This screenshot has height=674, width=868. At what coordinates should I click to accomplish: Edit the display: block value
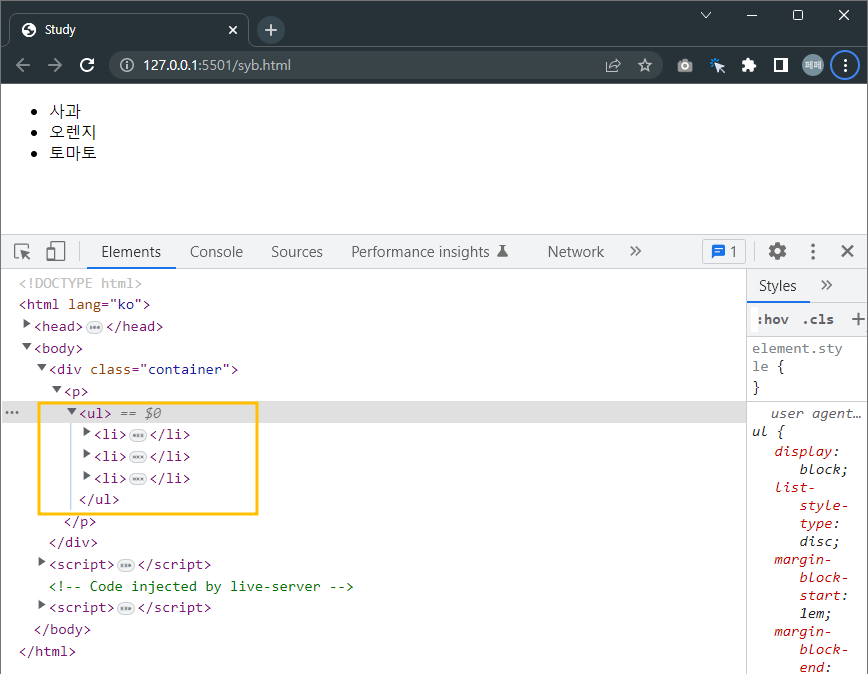822,470
